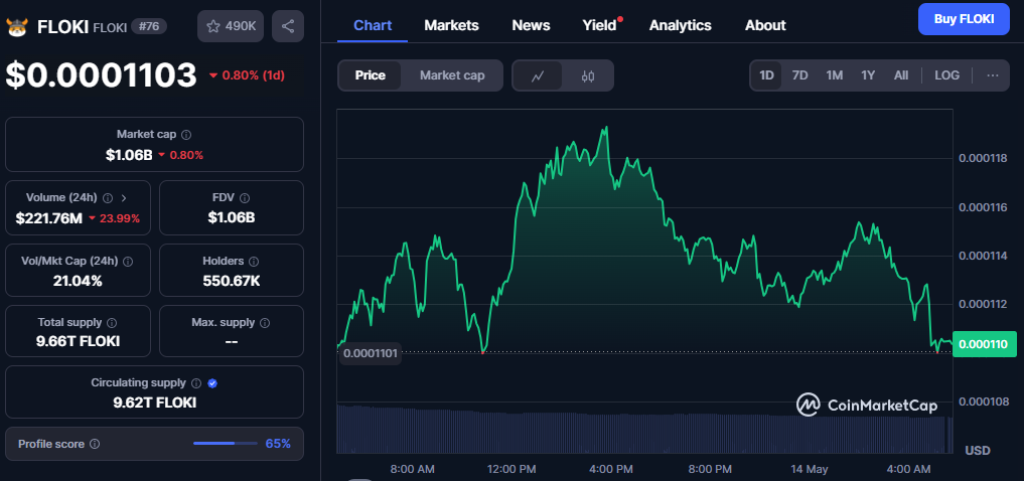Click the 9.66T FLOKI total supply value
Image resolution: width=1024 pixels, height=481 pixels.
pyautogui.click(x=78, y=341)
